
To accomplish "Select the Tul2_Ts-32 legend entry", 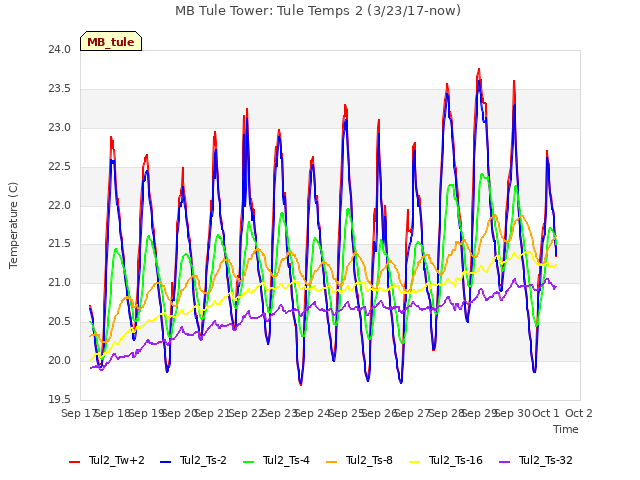I will pos(536,461).
